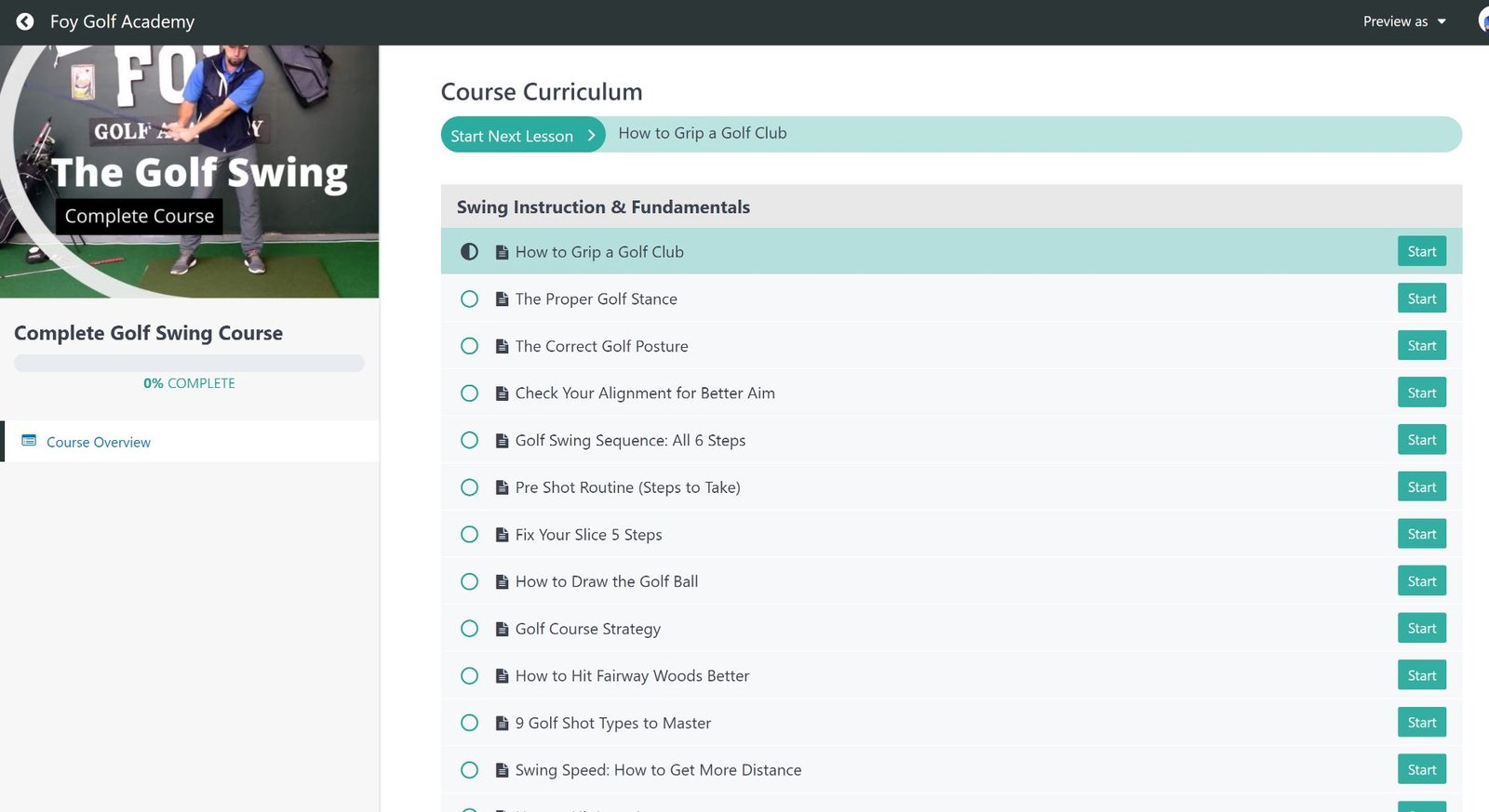Open the Preview as dropdown
Viewport: 1489px width, 812px height.
tap(1403, 21)
